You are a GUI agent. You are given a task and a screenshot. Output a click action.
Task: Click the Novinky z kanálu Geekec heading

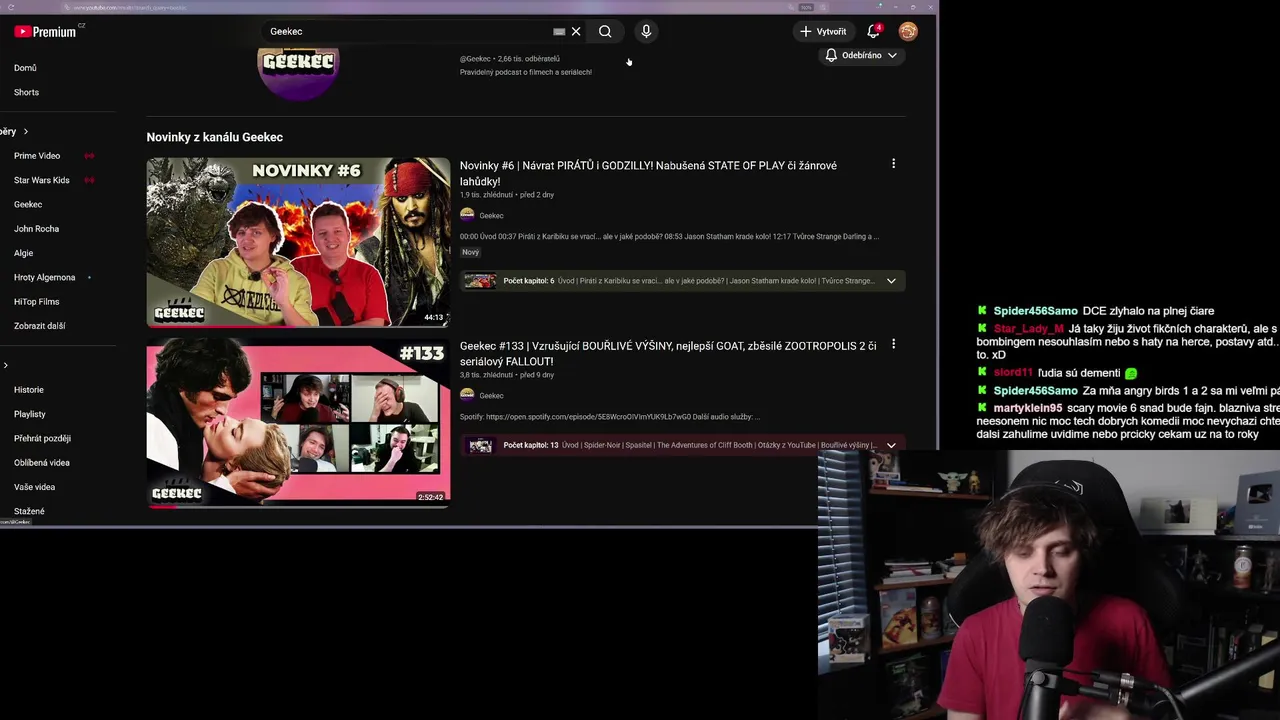click(x=214, y=137)
